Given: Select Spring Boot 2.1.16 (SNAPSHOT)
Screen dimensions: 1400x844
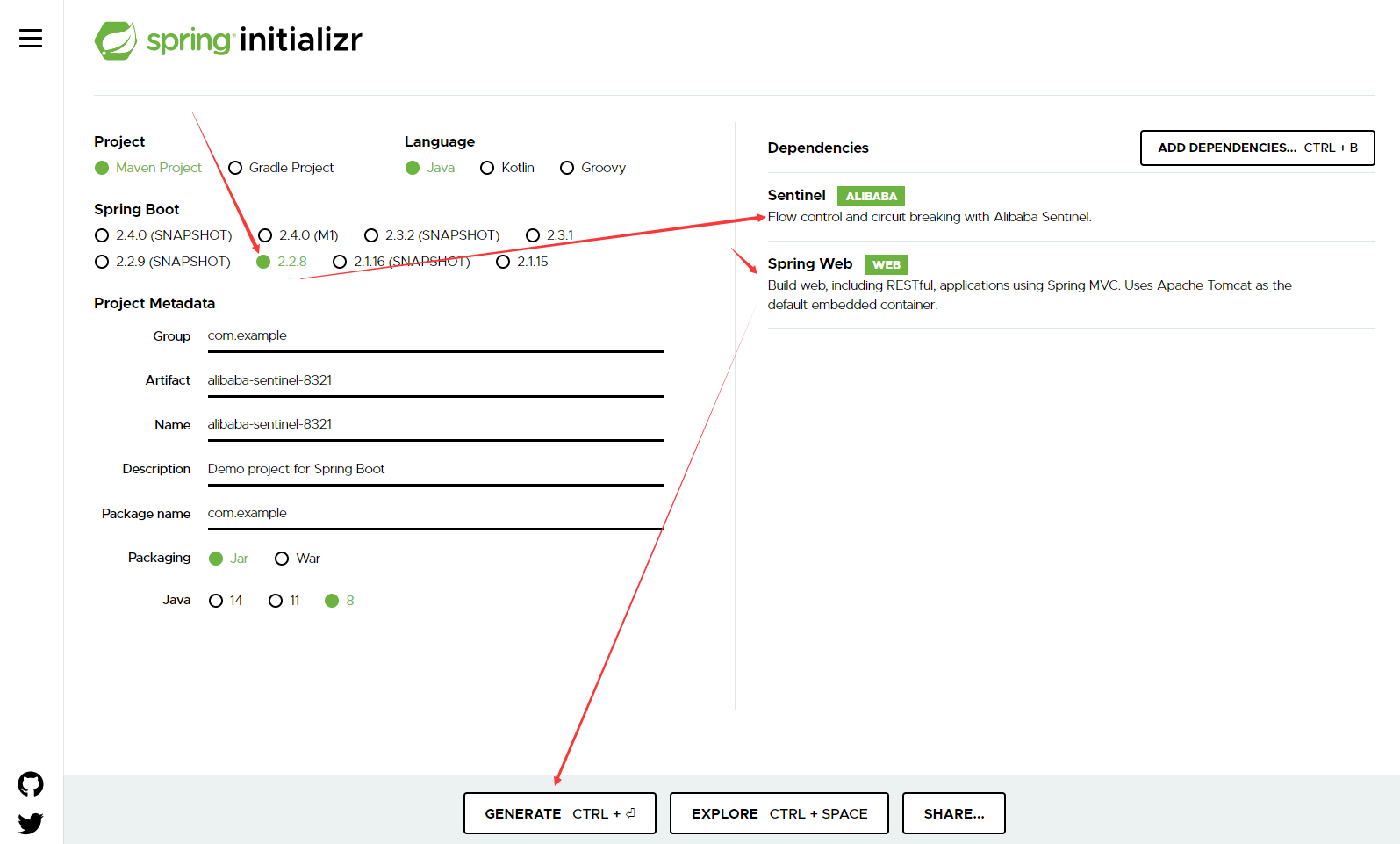Looking at the screenshot, I should point(402,262).
